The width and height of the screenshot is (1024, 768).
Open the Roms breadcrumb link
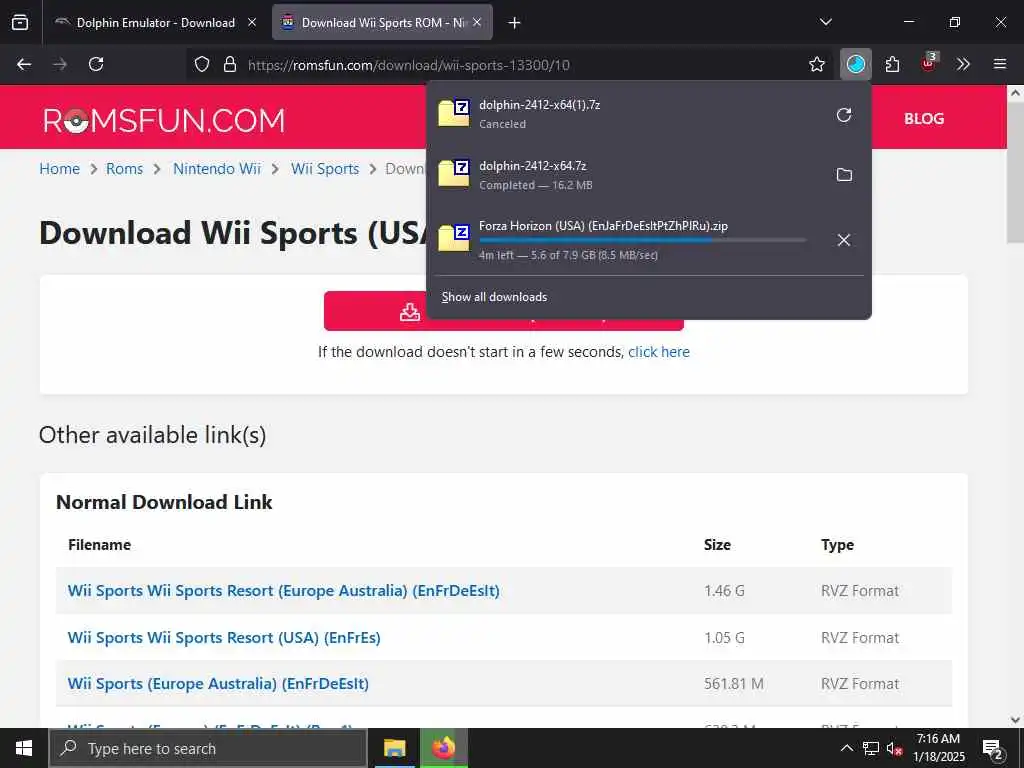tap(124, 168)
